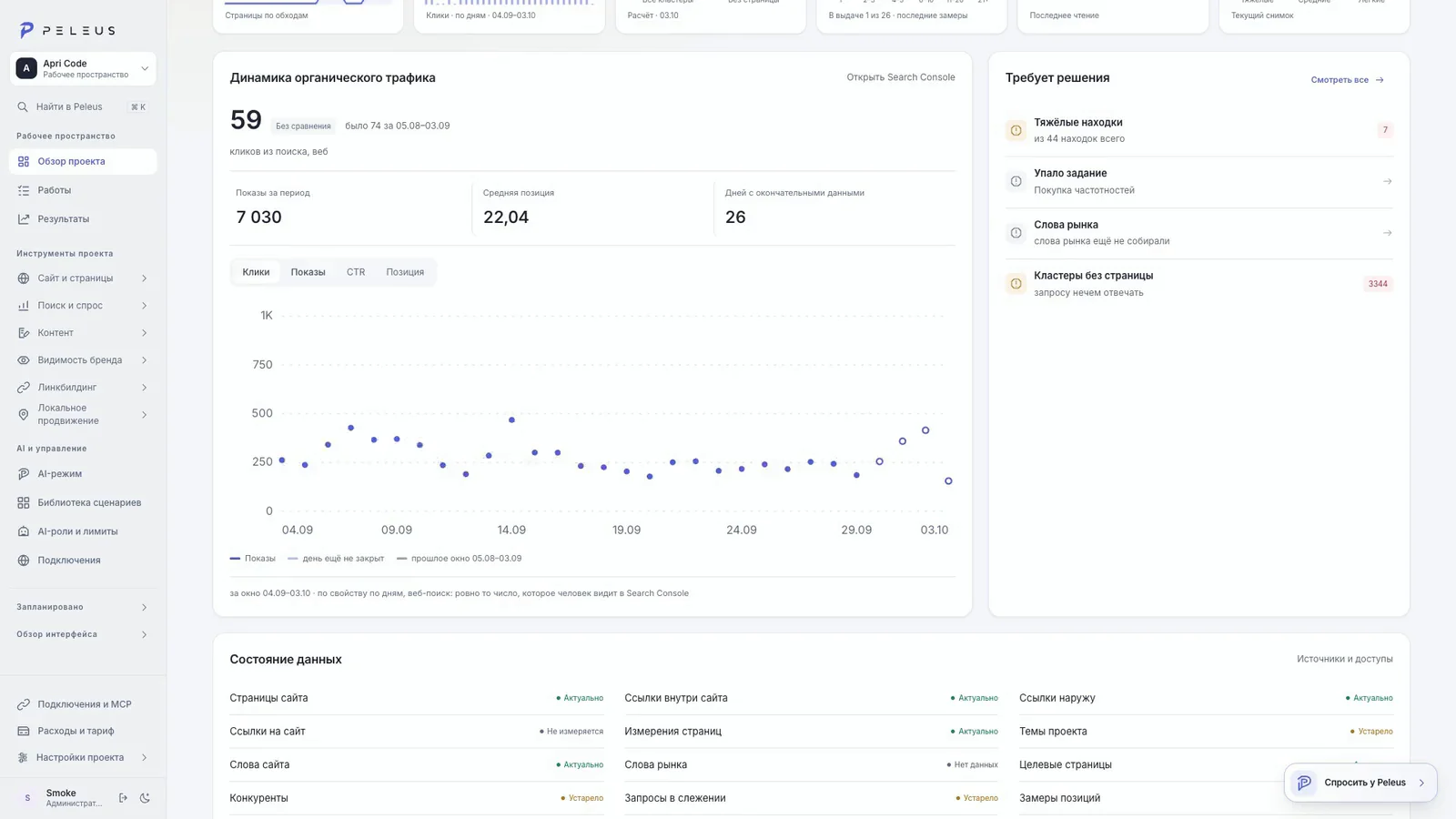Click the Линкбилдинг link icon
Viewport: 1456px width, 819px height.
tap(24, 388)
